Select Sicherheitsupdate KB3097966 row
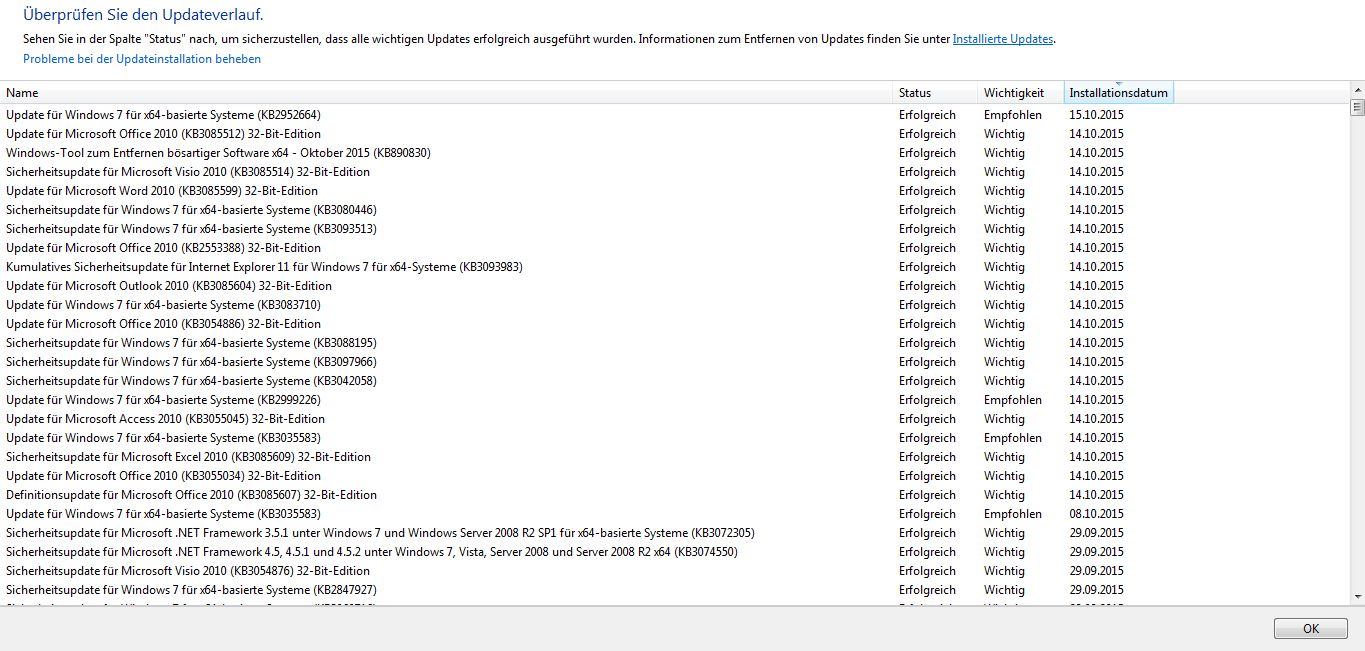 [675, 362]
